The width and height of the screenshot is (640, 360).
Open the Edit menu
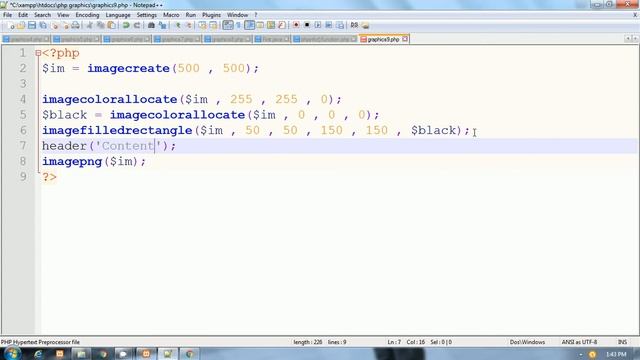23,15
